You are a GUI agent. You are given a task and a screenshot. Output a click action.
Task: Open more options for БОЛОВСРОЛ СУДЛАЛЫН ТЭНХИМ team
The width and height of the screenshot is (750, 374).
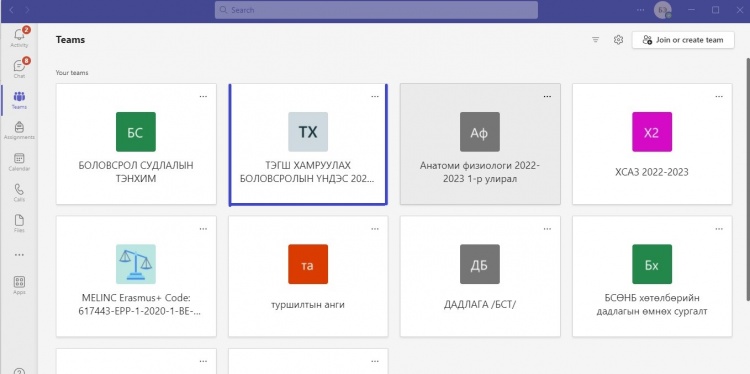(x=203, y=96)
